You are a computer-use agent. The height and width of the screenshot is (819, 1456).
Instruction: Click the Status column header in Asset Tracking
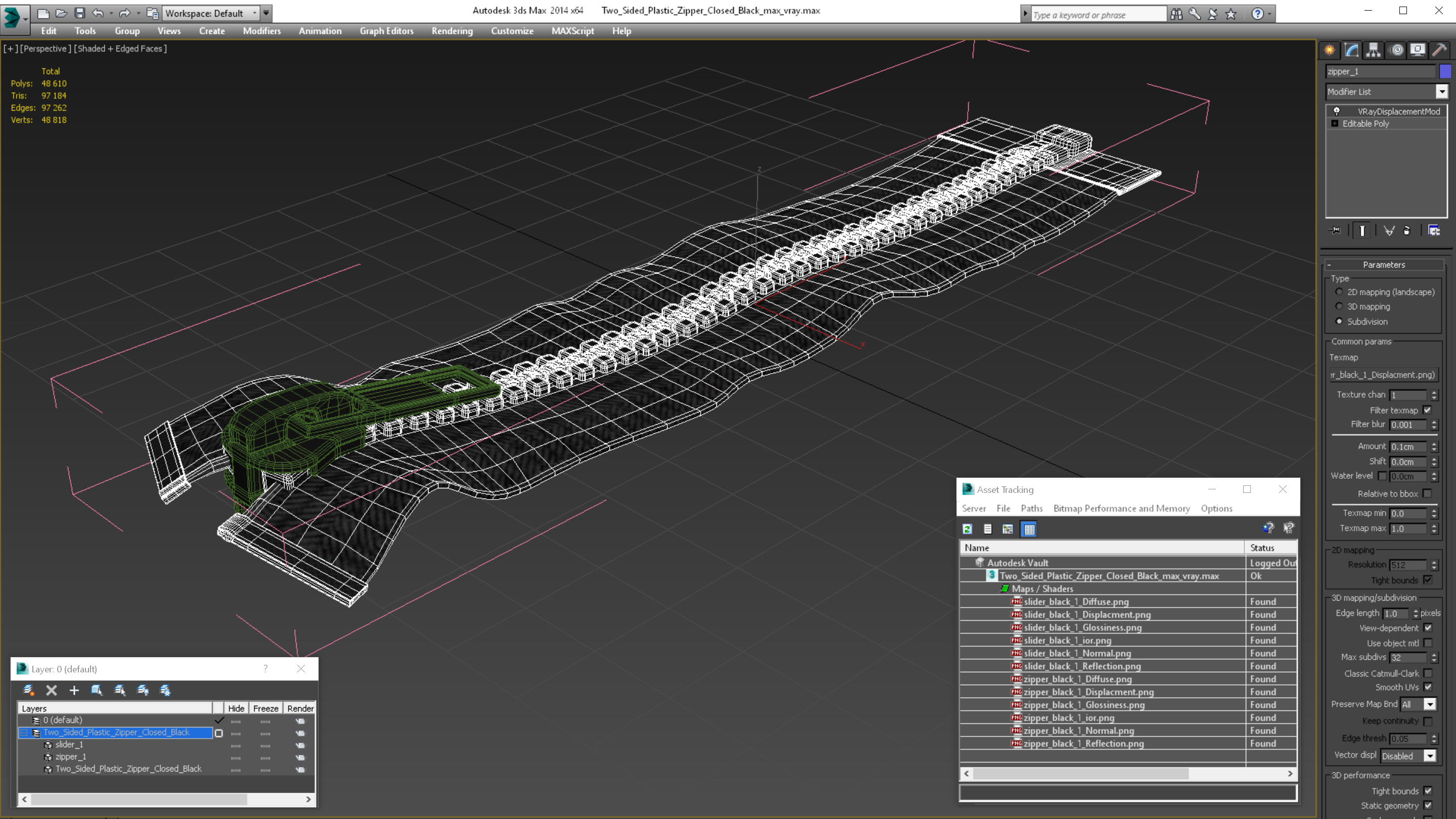(x=1270, y=548)
